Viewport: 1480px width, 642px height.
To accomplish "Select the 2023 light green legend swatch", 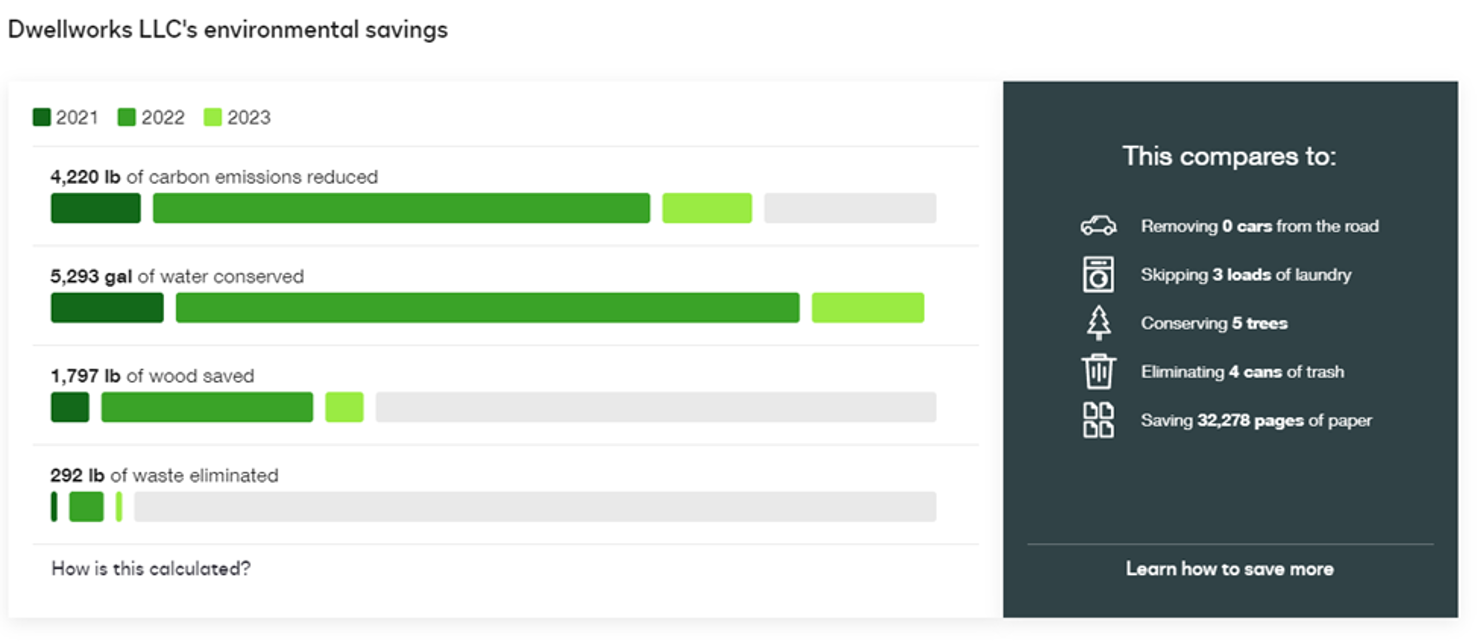I will [x=213, y=117].
